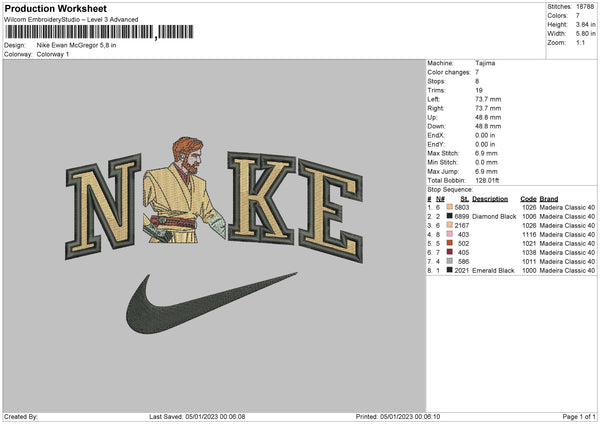Click the 'Up:' label

(x=432, y=117)
